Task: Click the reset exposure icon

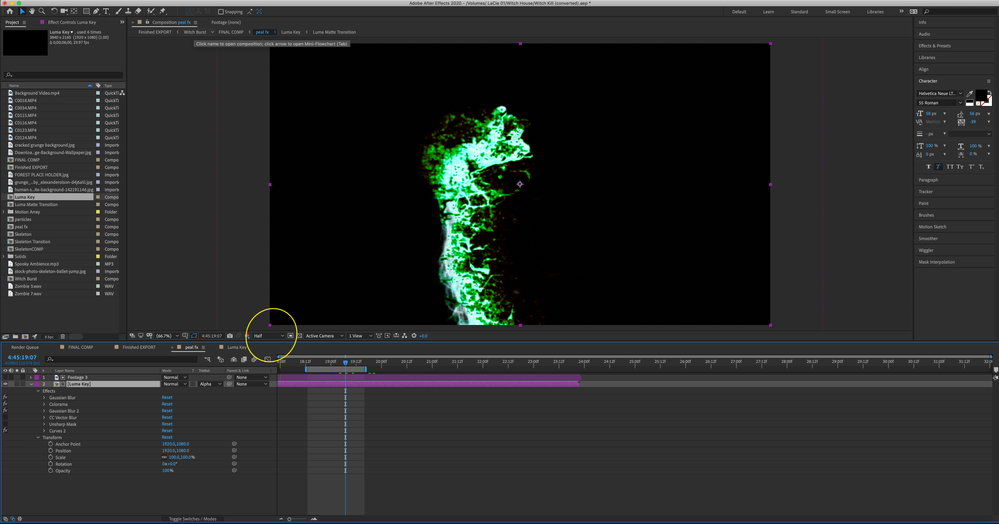Action: pos(414,336)
